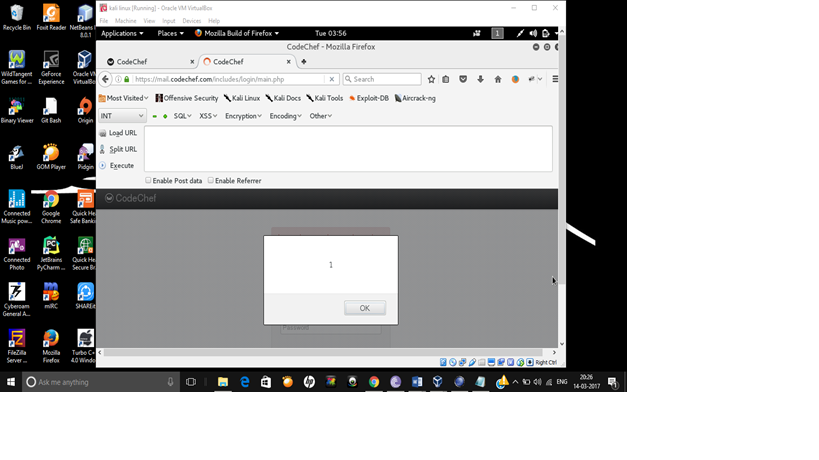Expand HackBar Other menu
Screen dimensions: 819x460
tap(320, 116)
